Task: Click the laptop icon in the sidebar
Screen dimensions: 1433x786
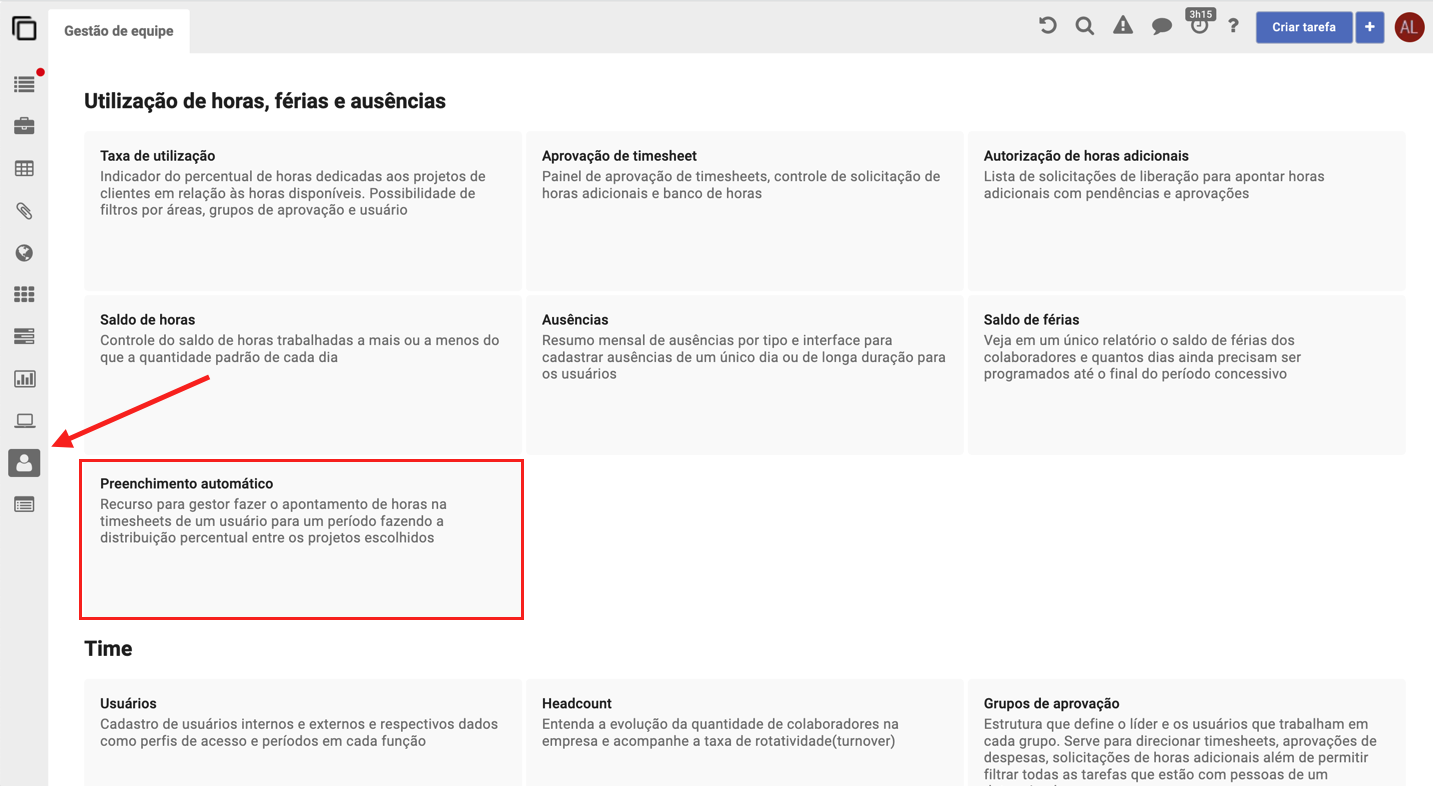Action: click(x=24, y=421)
